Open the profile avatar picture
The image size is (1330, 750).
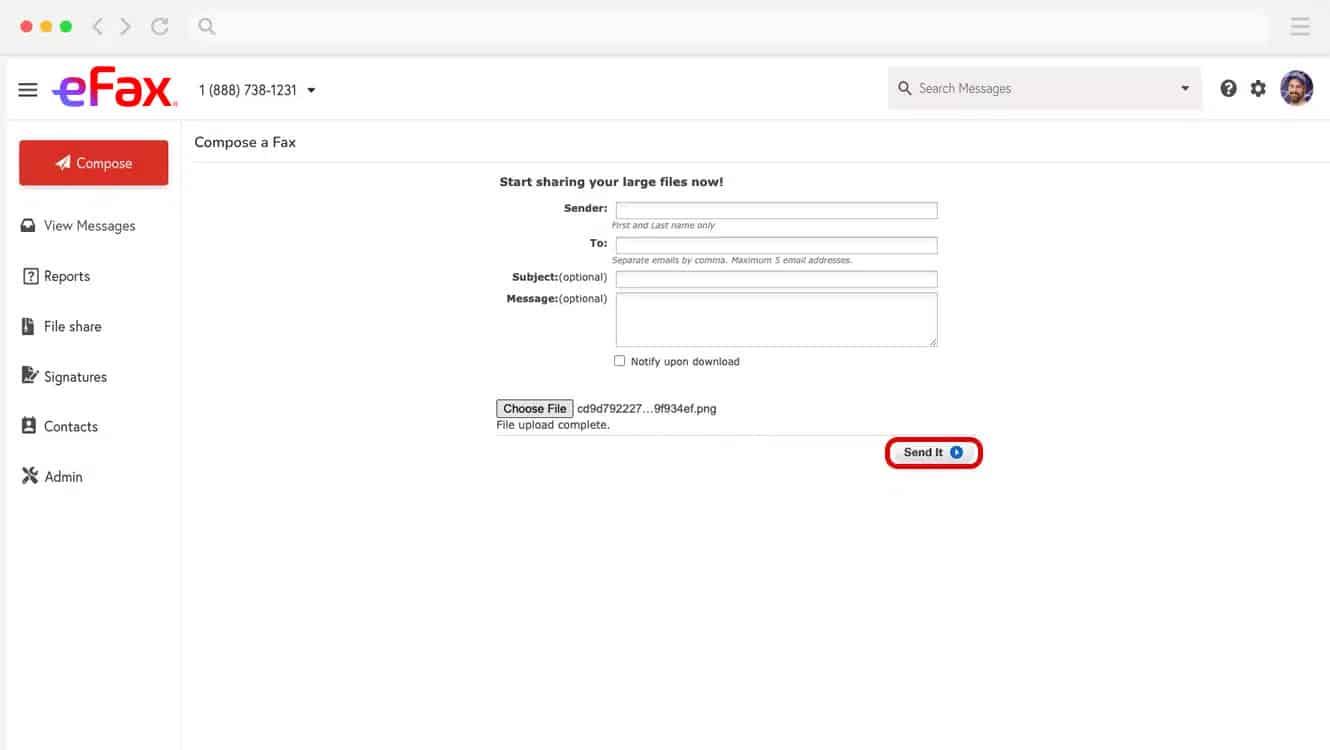(1296, 88)
